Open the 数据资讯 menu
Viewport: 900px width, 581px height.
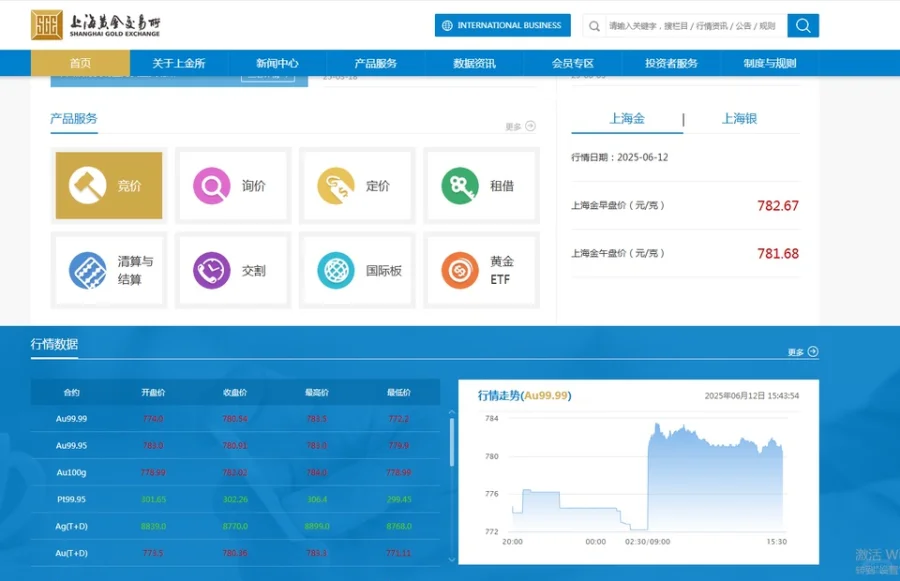(x=474, y=63)
